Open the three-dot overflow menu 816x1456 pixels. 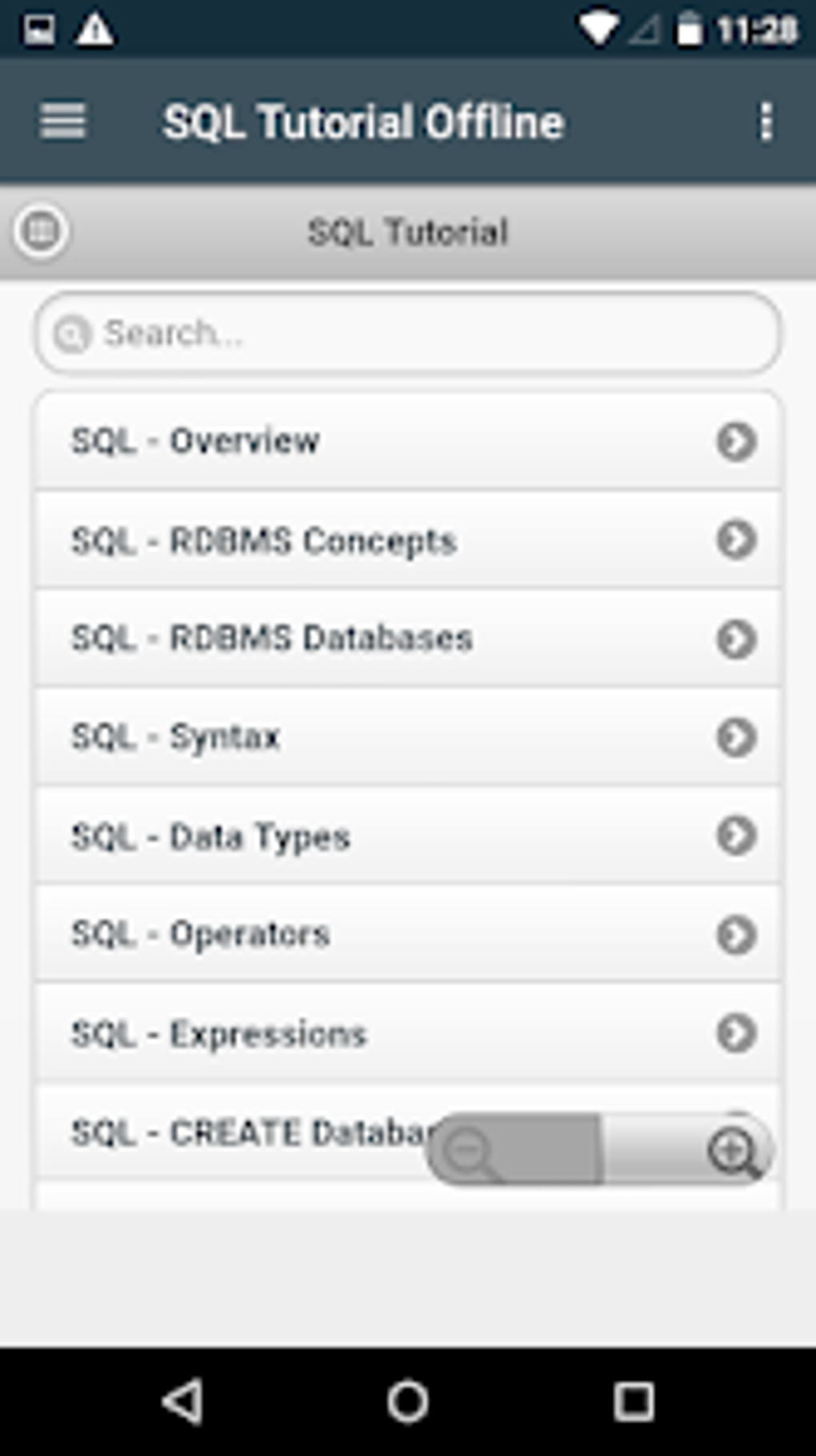[766, 122]
